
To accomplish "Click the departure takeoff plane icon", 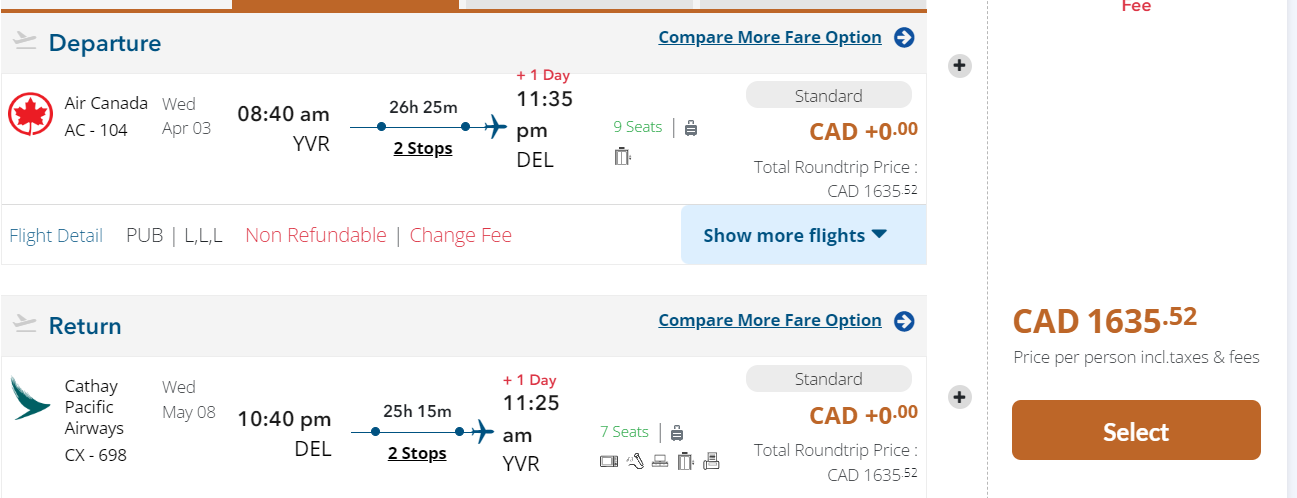I will coord(25,41).
